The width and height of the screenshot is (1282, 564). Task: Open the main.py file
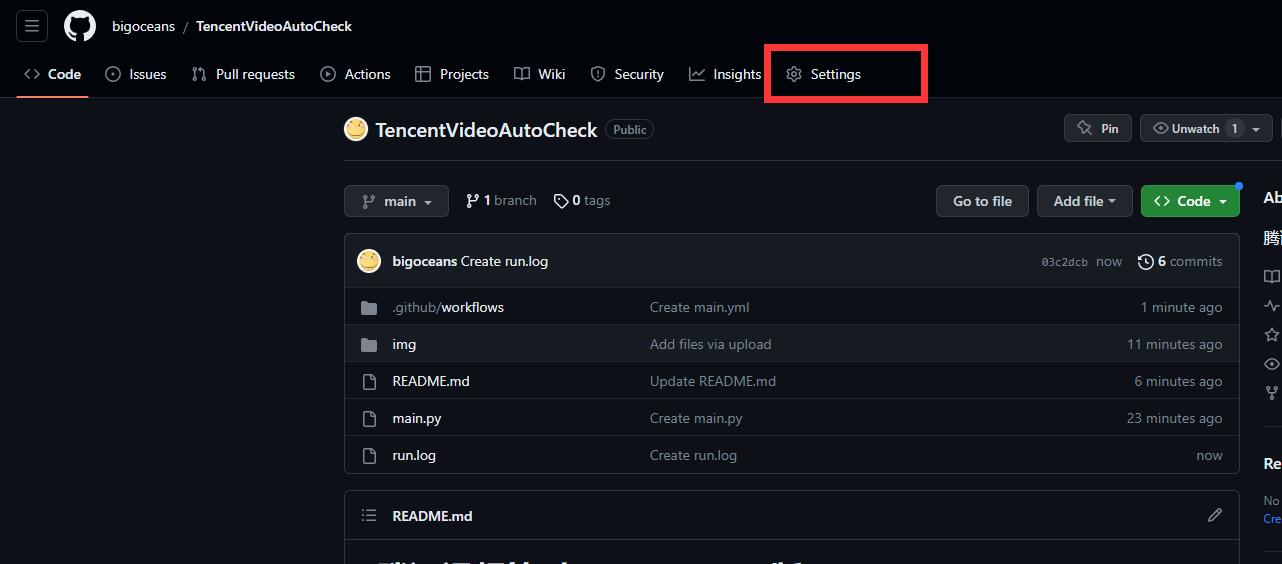click(417, 418)
